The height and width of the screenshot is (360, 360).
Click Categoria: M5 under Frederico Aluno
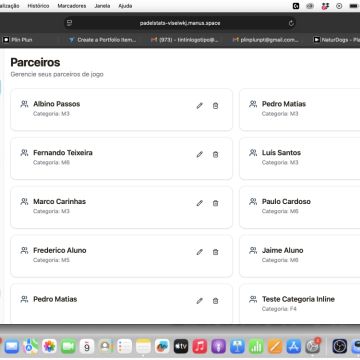click(51, 260)
